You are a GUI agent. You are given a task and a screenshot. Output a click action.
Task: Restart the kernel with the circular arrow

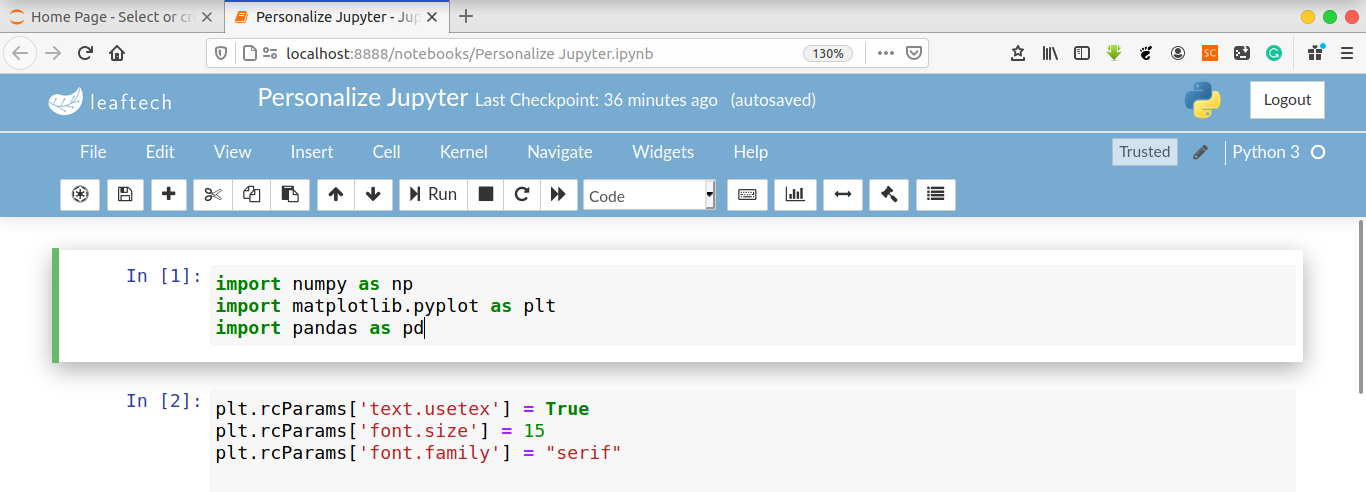click(522, 195)
